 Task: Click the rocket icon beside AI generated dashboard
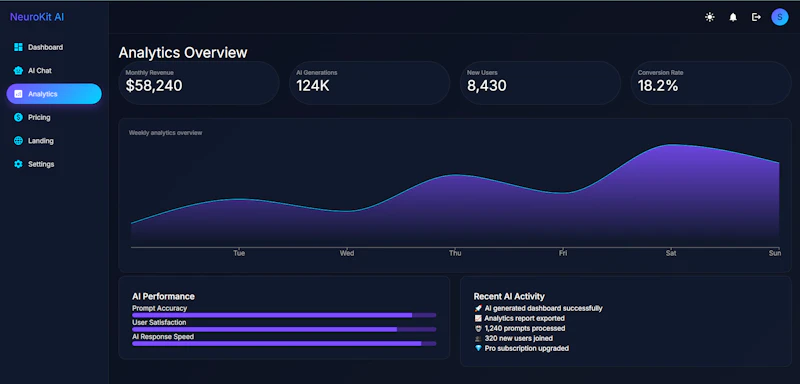478,309
